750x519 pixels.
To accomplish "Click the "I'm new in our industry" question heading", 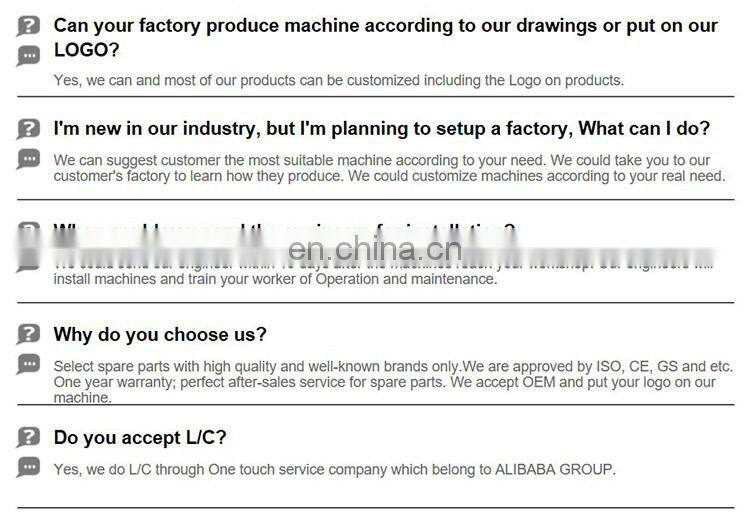I will [381, 129].
